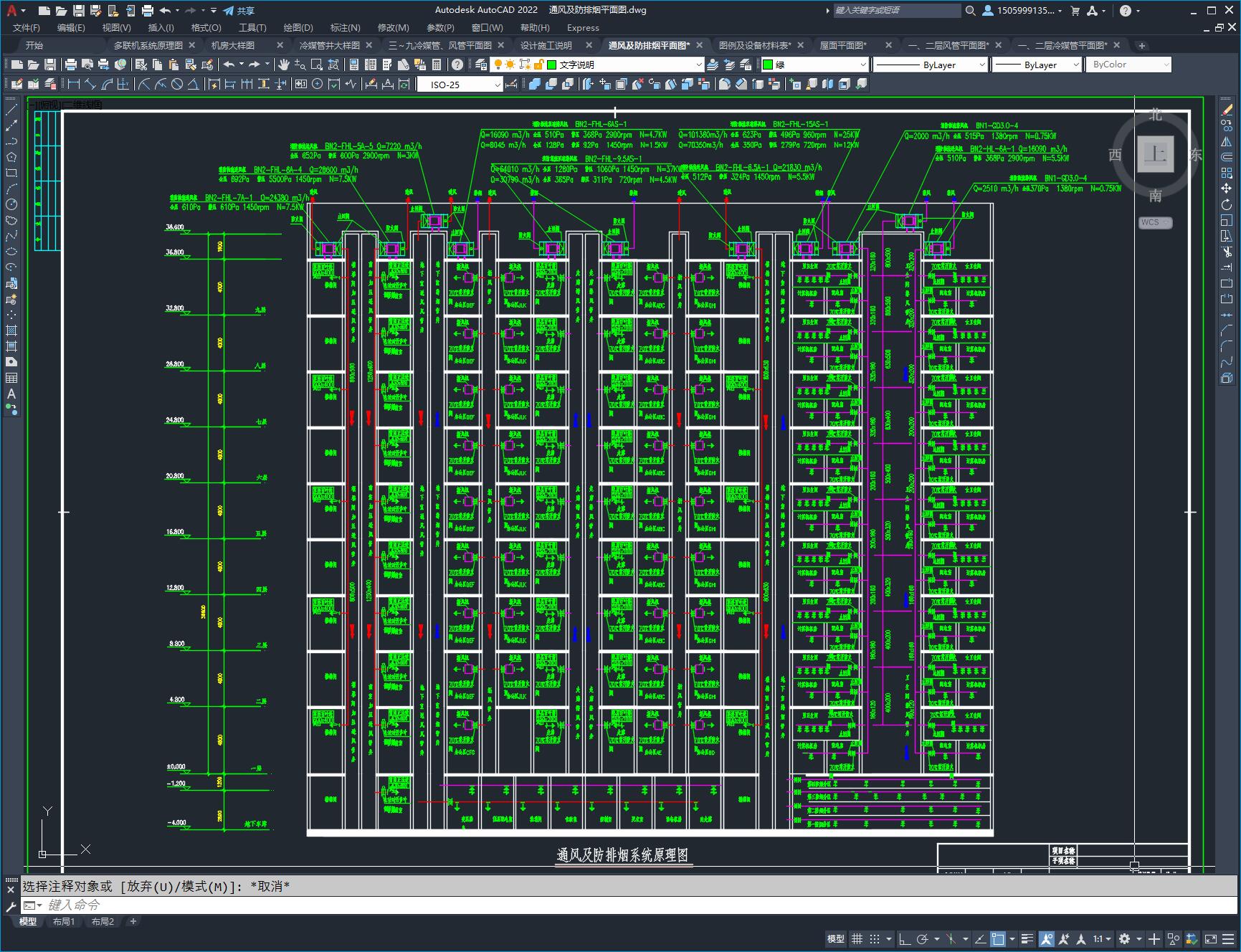Toggle Ortho mode in status bar
This screenshot has height=952, width=1241.
[905, 939]
